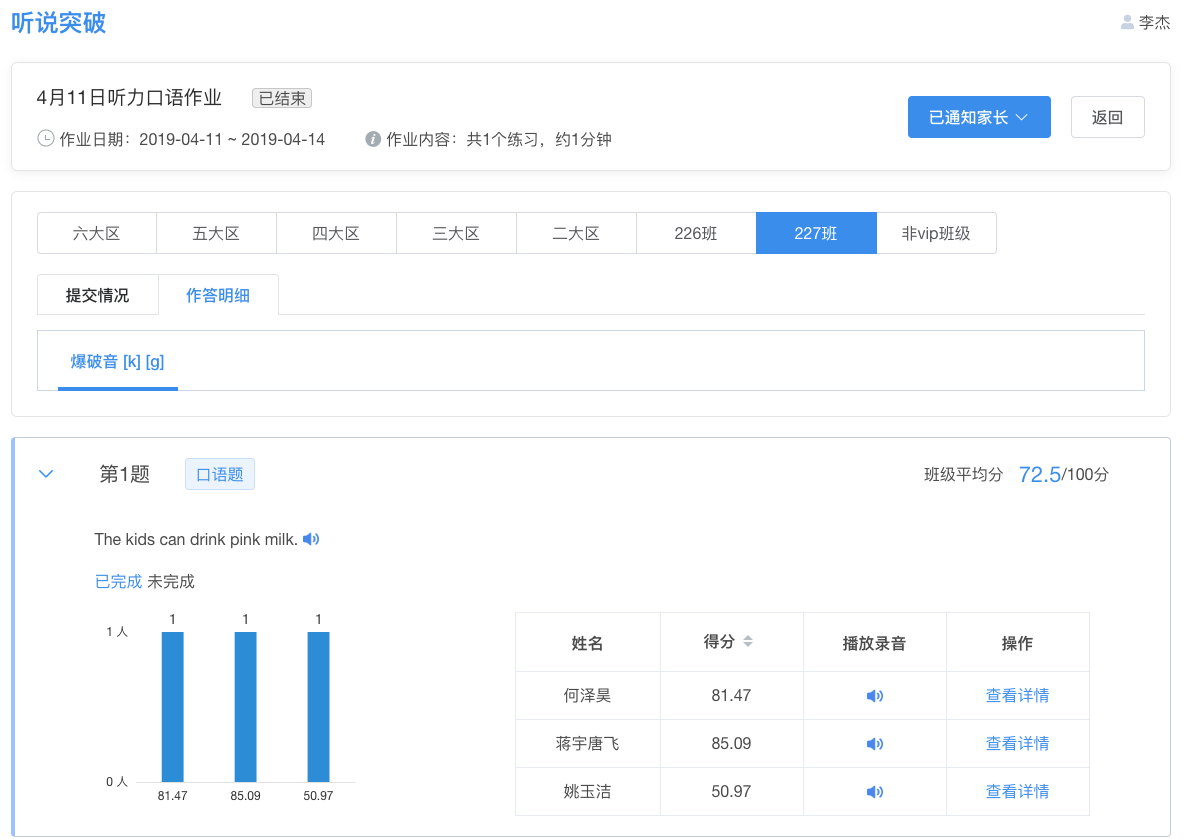Click the 第1题 question heading
The height and width of the screenshot is (839, 1191).
125,475
